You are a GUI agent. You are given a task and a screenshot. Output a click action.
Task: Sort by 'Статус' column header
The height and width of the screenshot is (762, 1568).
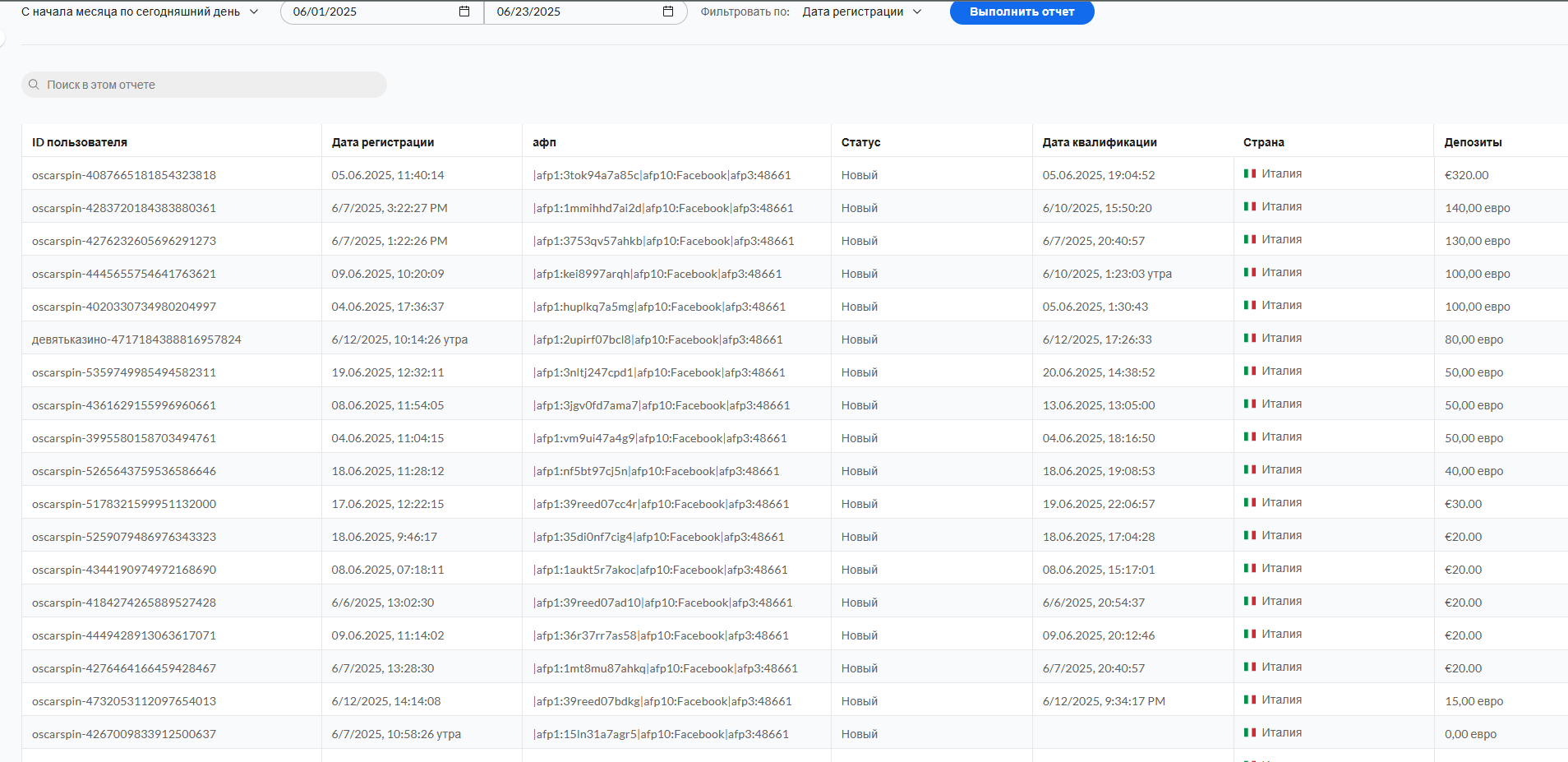pos(860,142)
